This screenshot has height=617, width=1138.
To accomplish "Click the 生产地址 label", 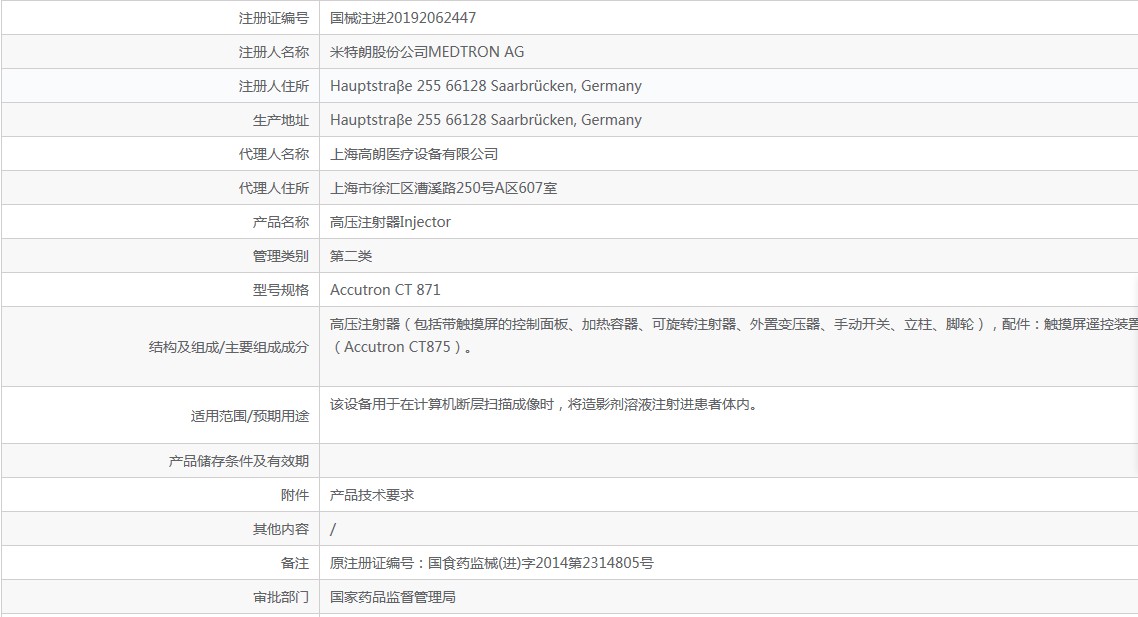I will pyautogui.click(x=281, y=120).
